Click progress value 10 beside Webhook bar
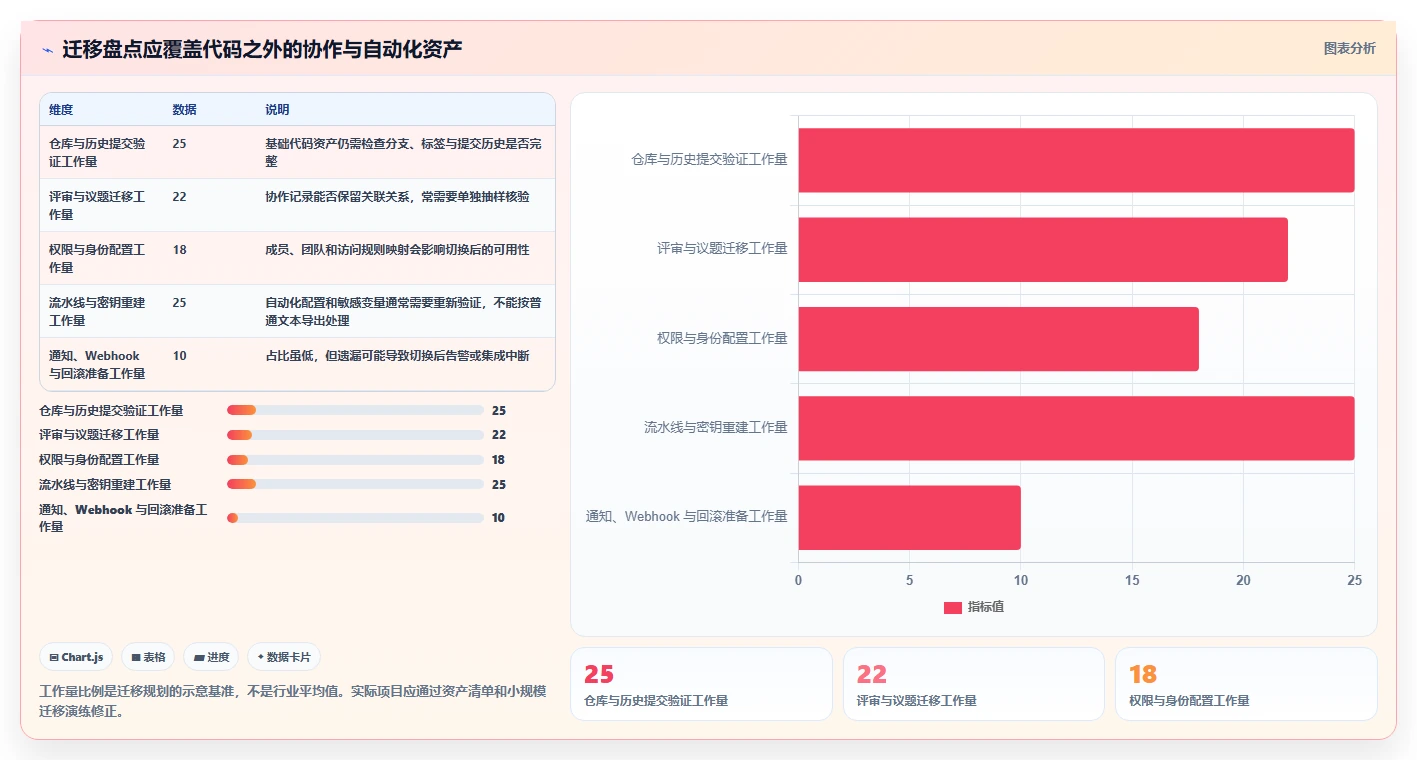This screenshot has width=1417, height=760. point(499,518)
